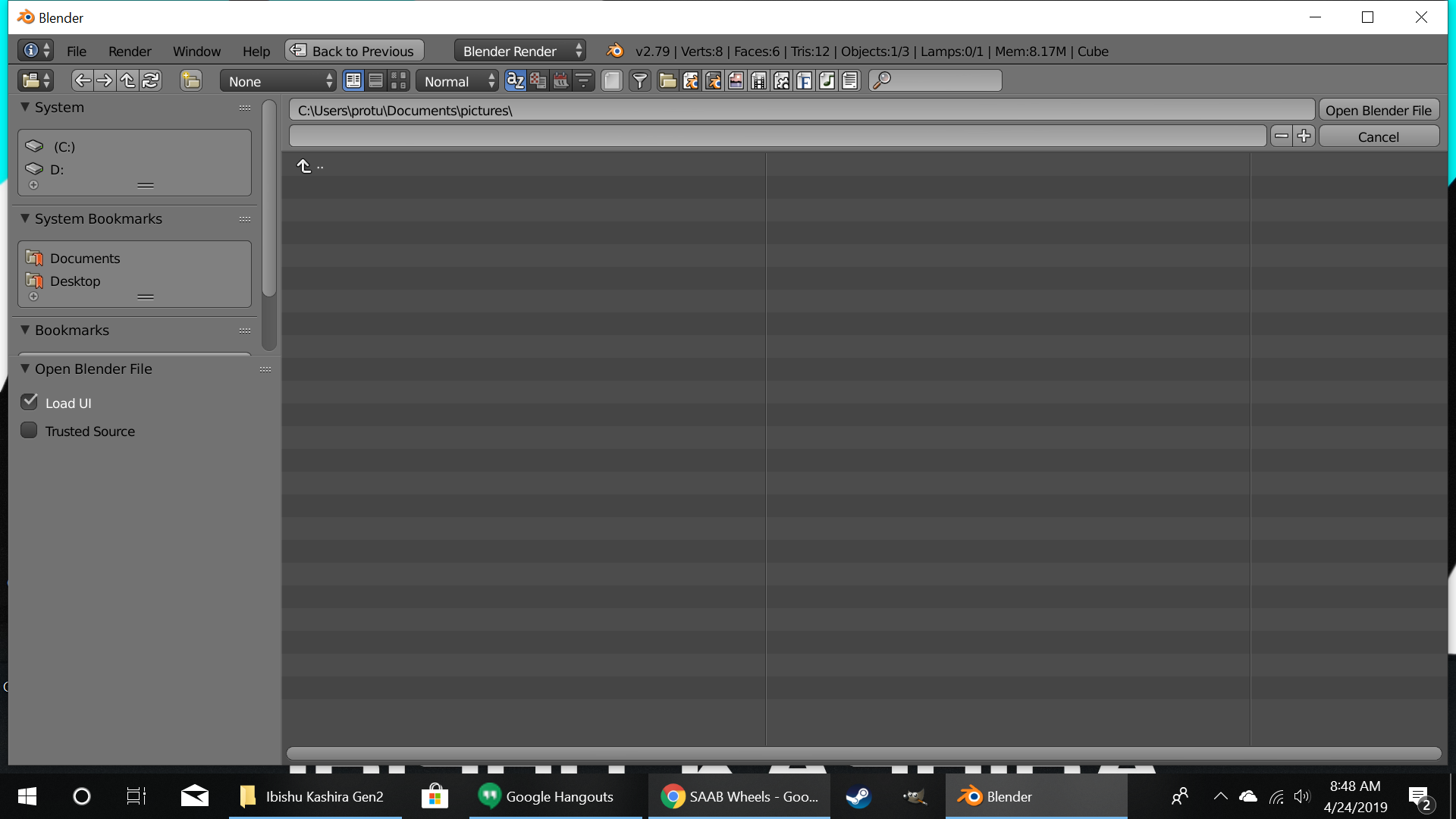
Task: Click the Open Blender File button
Action: (x=1378, y=110)
